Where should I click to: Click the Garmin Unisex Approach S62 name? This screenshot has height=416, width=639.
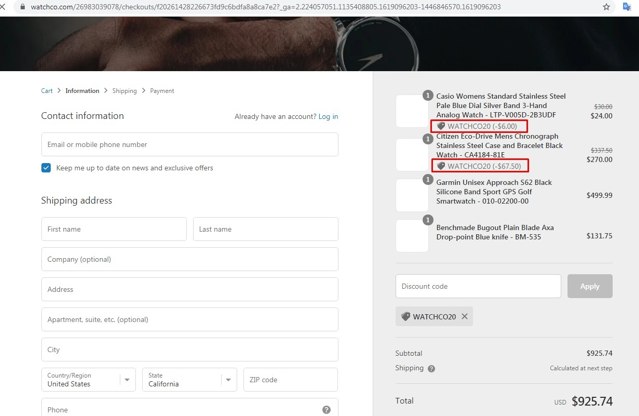click(x=494, y=191)
